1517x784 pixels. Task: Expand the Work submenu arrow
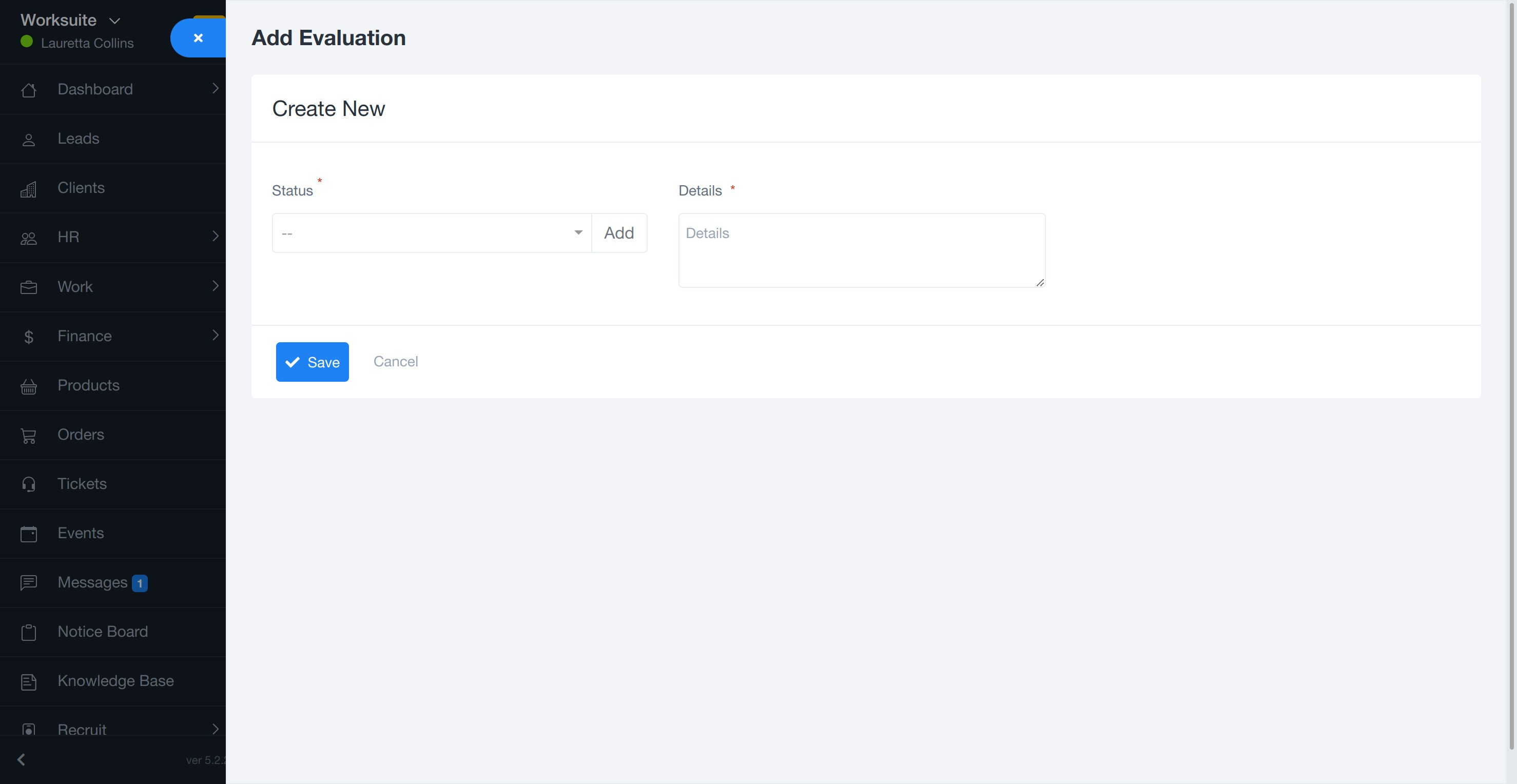point(215,286)
